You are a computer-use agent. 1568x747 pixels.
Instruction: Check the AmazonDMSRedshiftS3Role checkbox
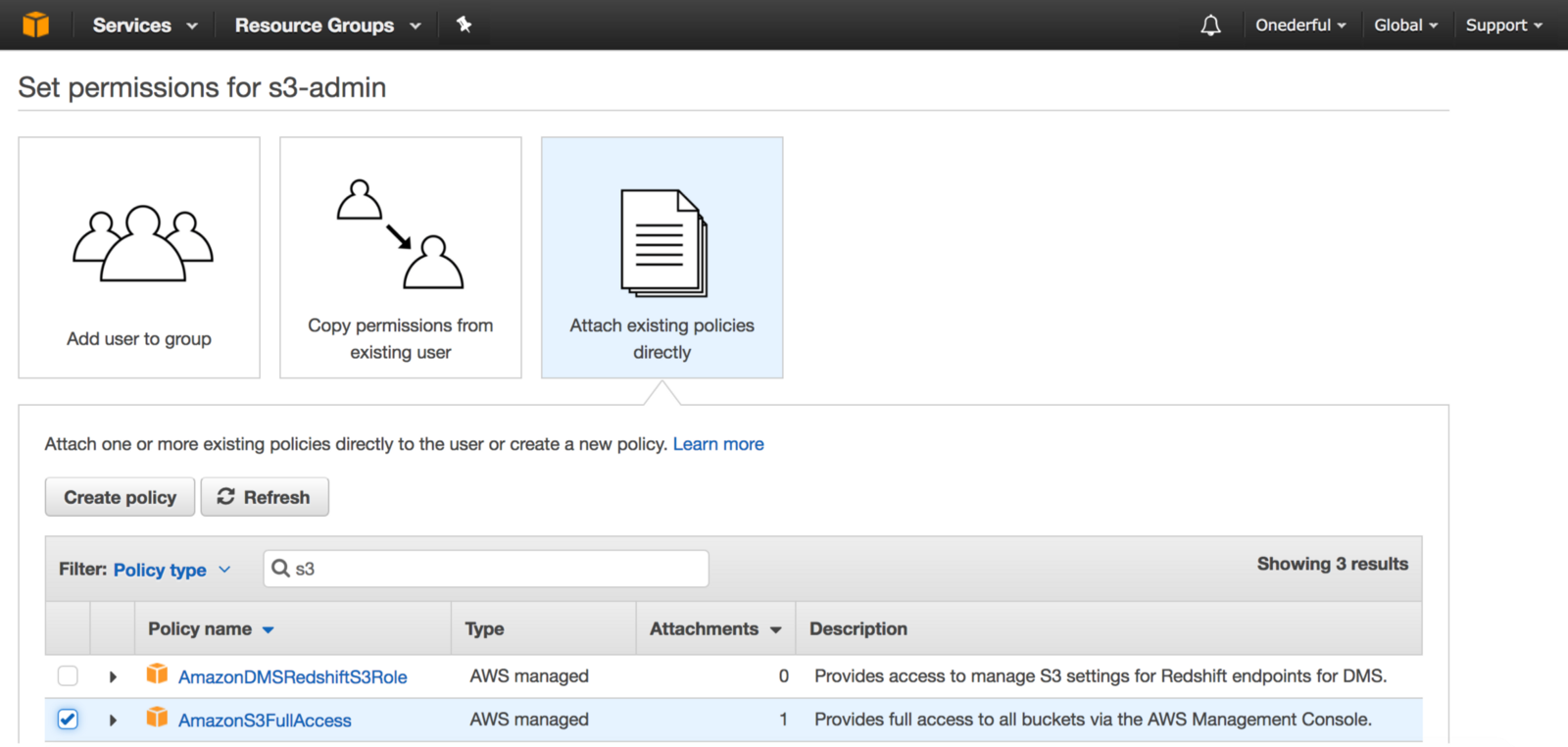[68, 675]
